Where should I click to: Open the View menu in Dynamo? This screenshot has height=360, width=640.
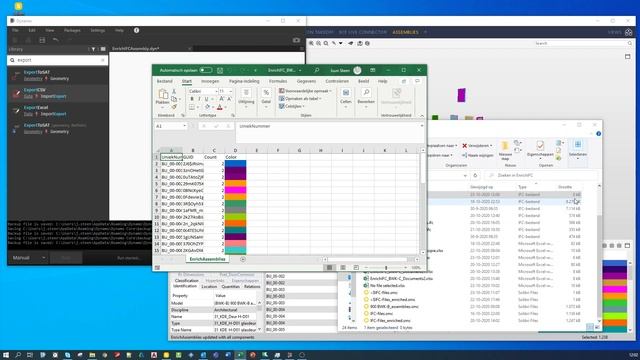coord(50,31)
